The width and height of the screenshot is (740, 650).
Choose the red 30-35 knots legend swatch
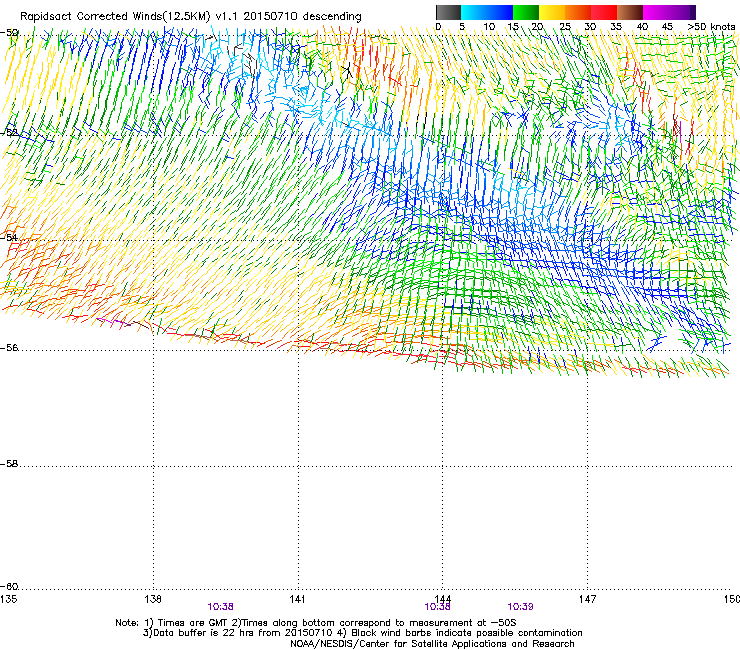coord(604,12)
